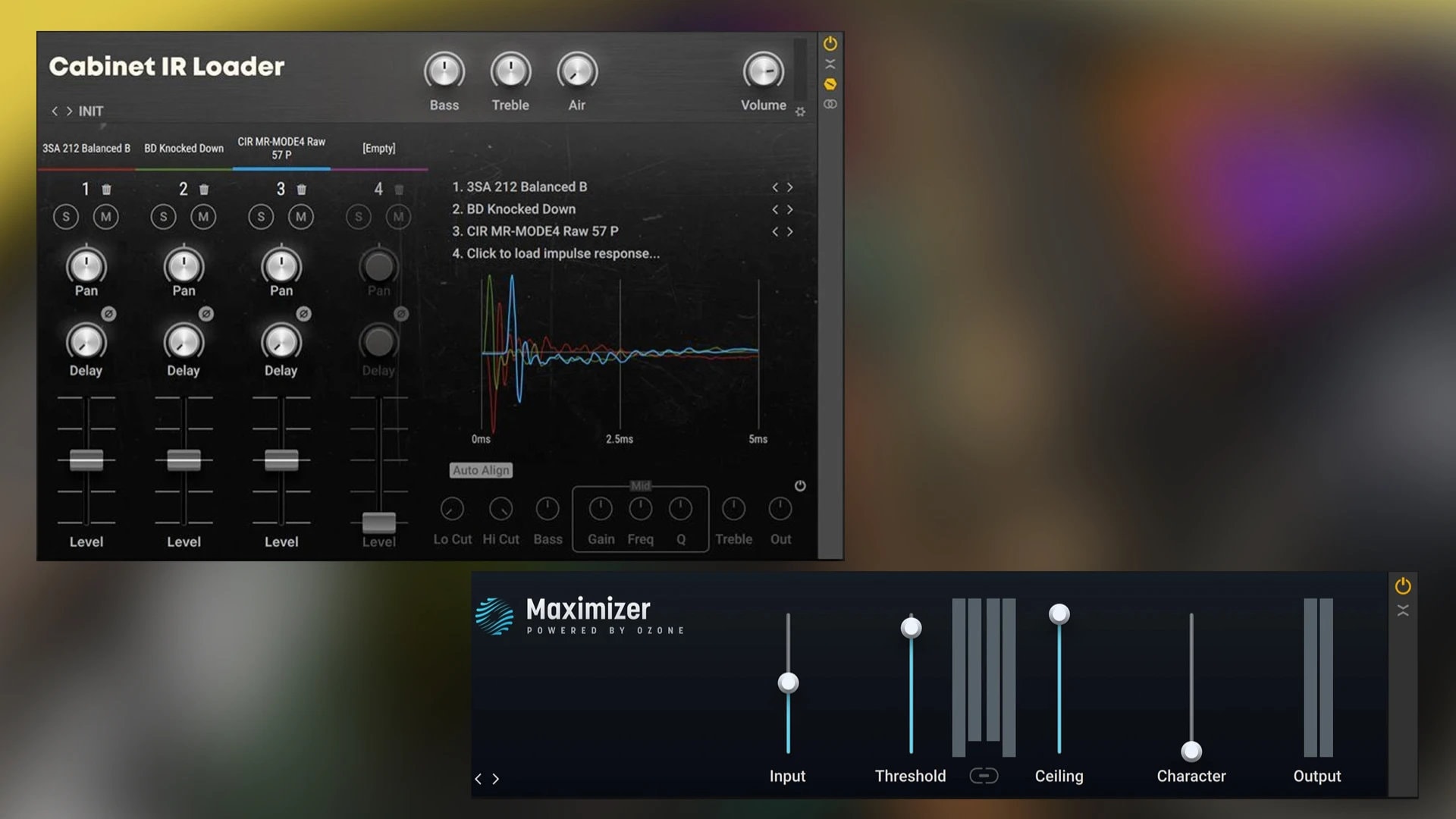The width and height of the screenshot is (1456, 819).
Task: Click channel 1 Level fader handle
Action: 86,460
